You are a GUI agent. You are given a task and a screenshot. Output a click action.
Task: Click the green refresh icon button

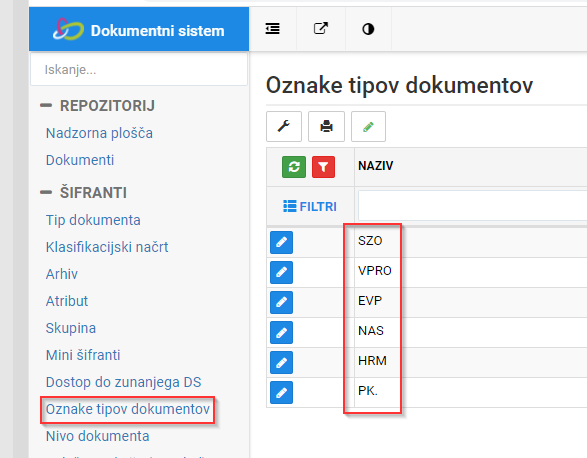[x=294, y=167]
